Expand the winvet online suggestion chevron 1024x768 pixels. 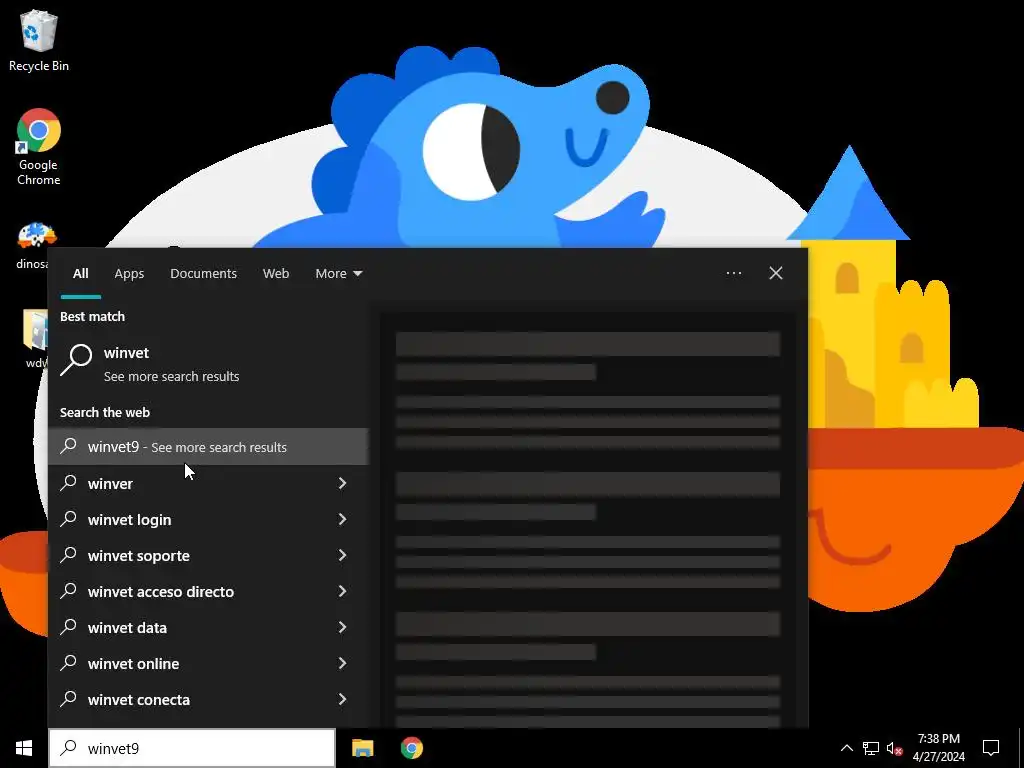coord(342,662)
